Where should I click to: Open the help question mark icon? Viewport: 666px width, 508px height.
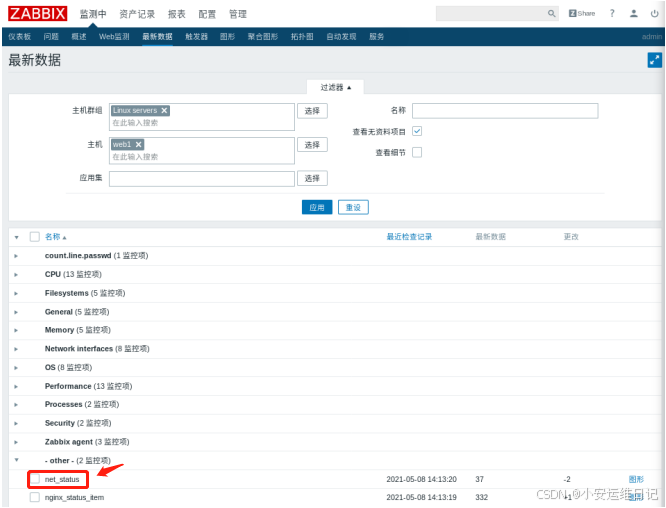pos(612,14)
